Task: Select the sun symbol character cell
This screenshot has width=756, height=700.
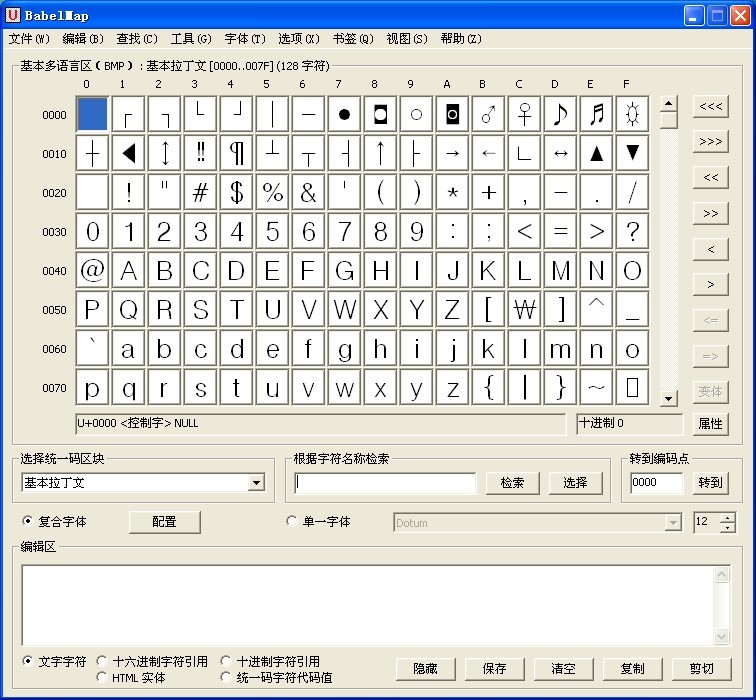Action: (x=632, y=114)
